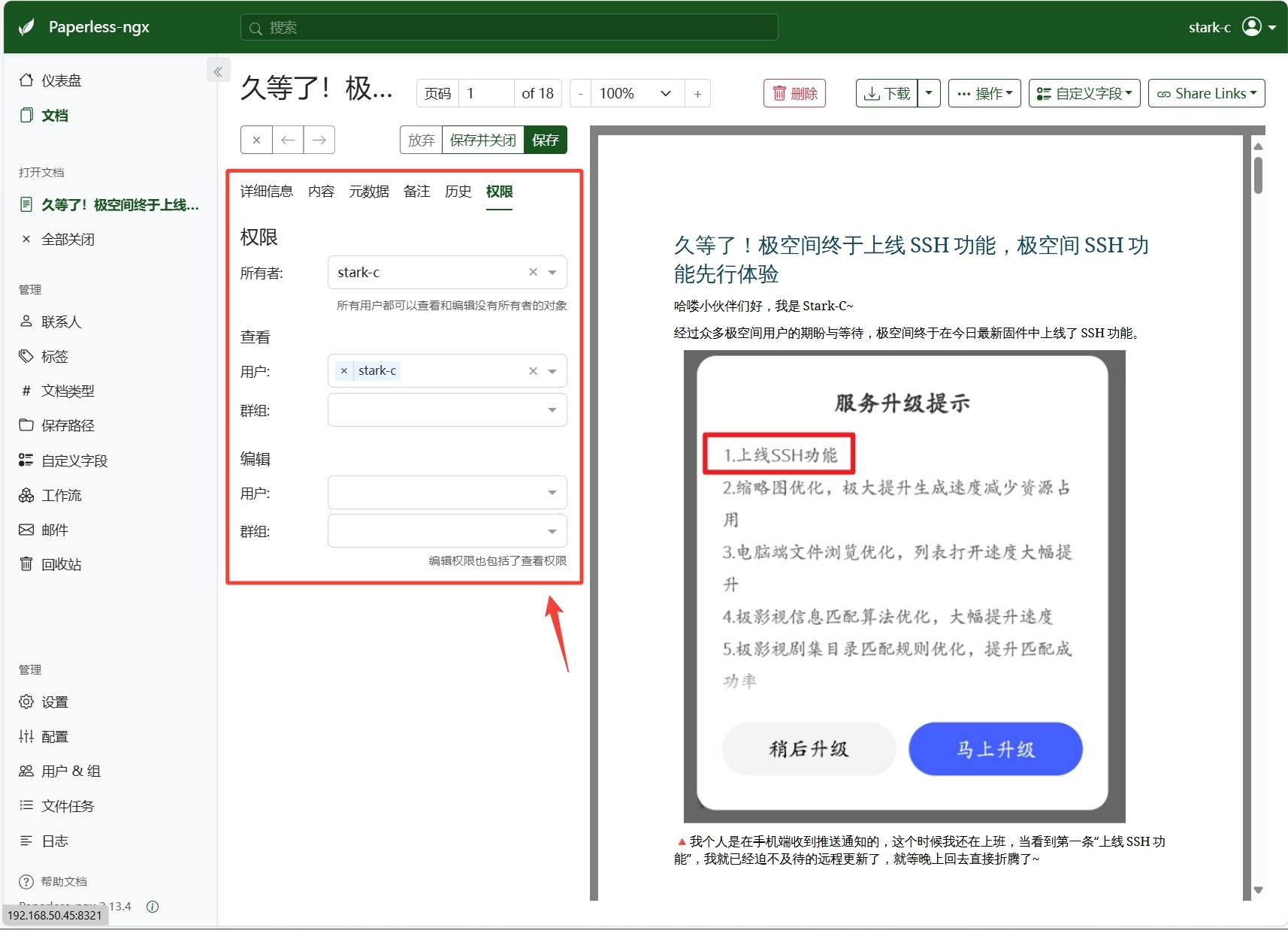Screen dimensions: 1288x930
Task: Collapse the sidebar with the double-chevron icon
Action: [x=218, y=71]
